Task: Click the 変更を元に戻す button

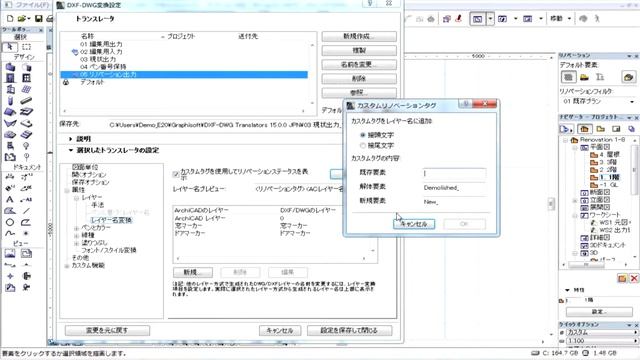Action: pos(107,330)
